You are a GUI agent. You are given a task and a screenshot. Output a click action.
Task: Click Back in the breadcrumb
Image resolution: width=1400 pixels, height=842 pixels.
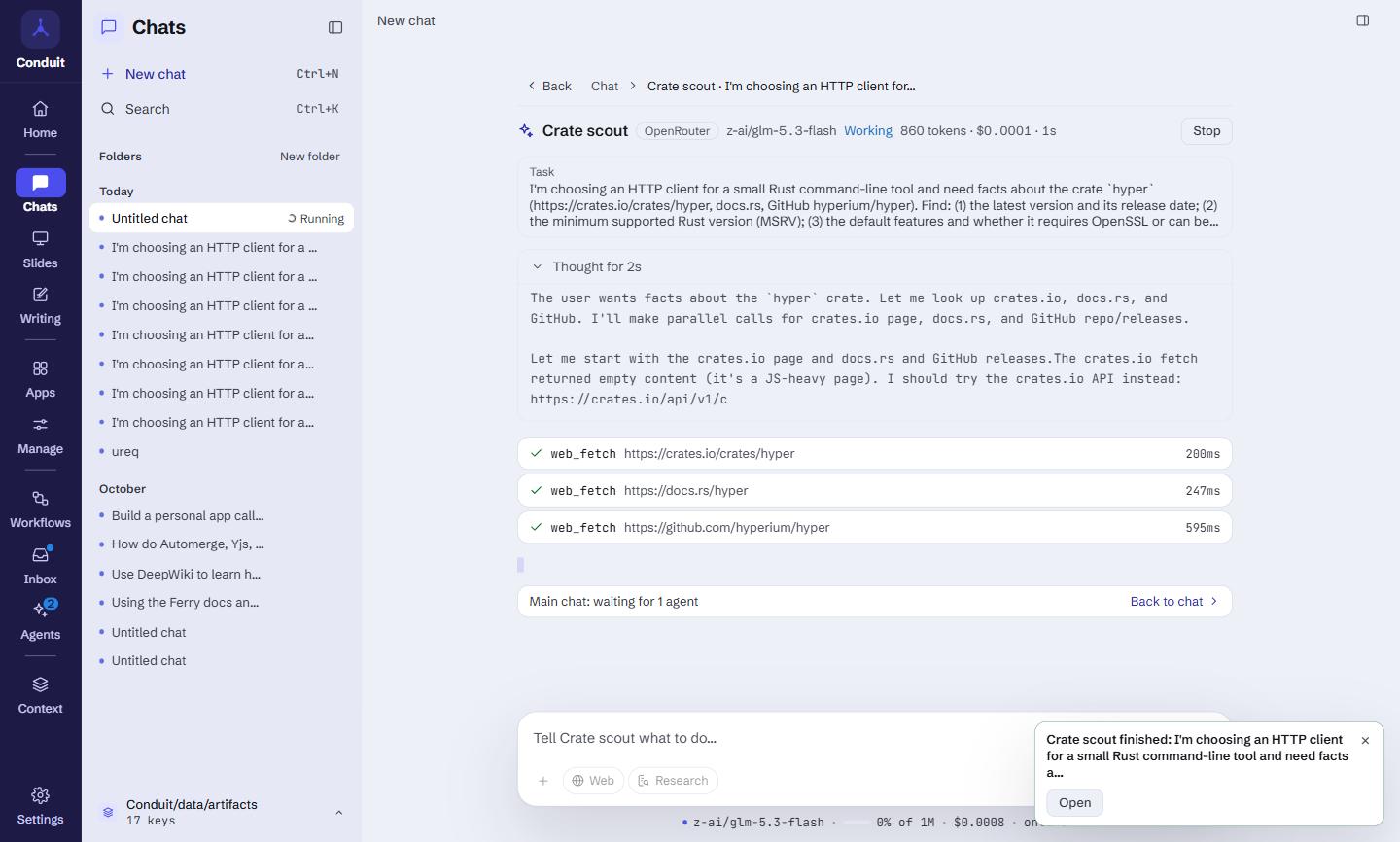(550, 87)
